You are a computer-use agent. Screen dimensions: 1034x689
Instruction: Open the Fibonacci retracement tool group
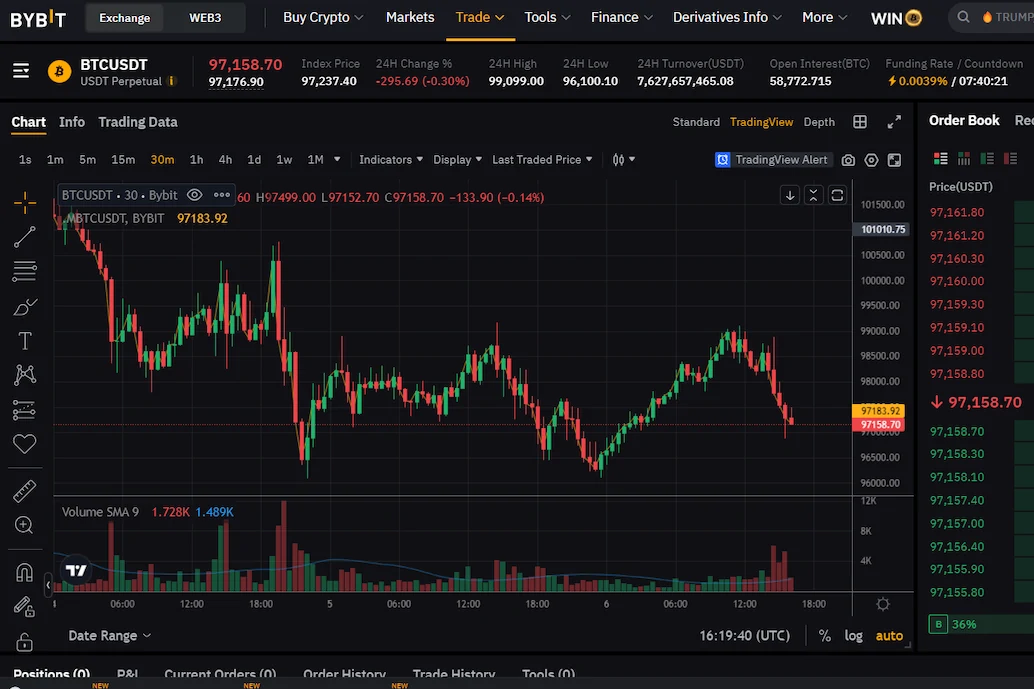[x=24, y=271]
